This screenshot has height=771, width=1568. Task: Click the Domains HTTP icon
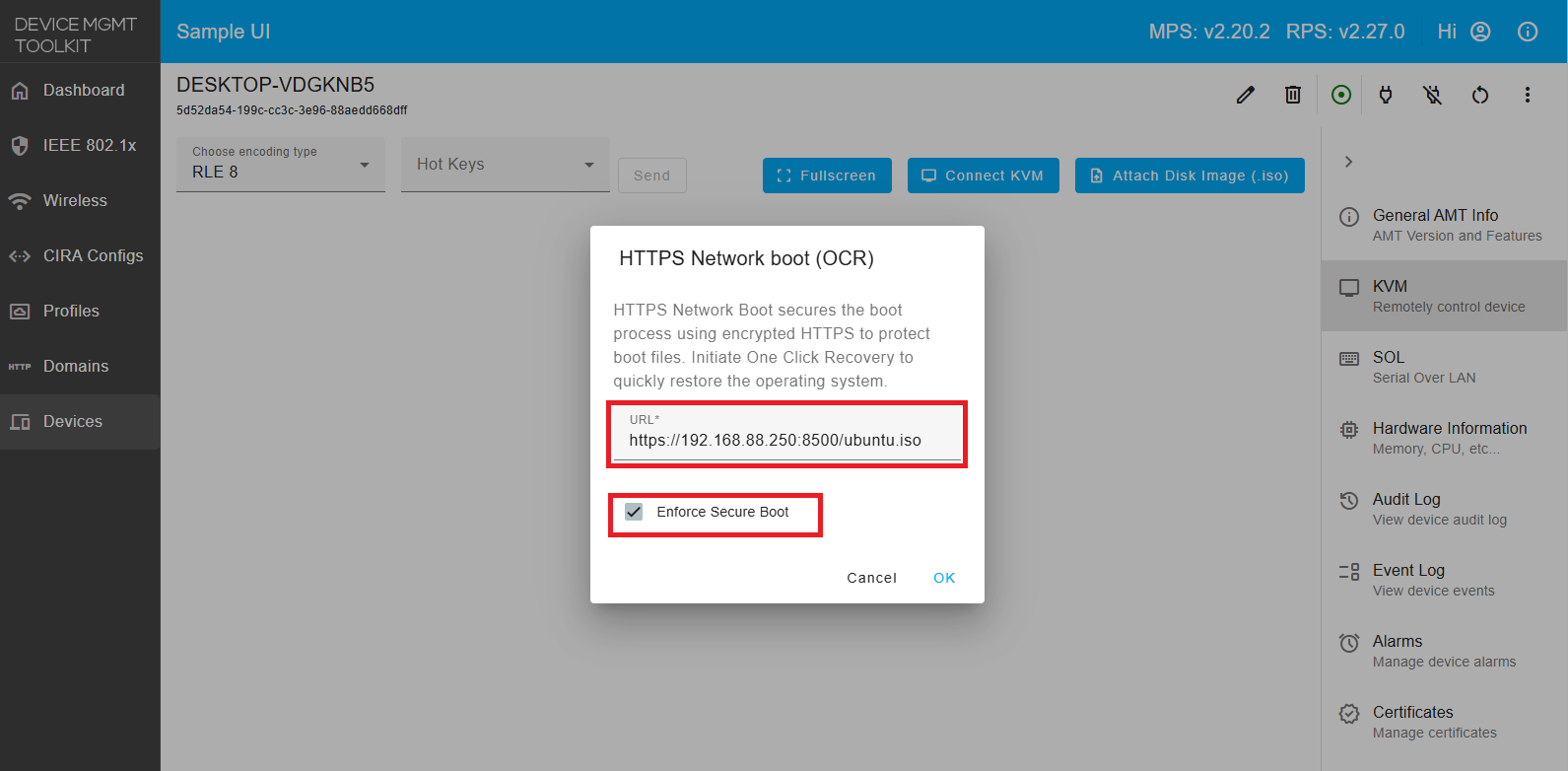(20, 367)
